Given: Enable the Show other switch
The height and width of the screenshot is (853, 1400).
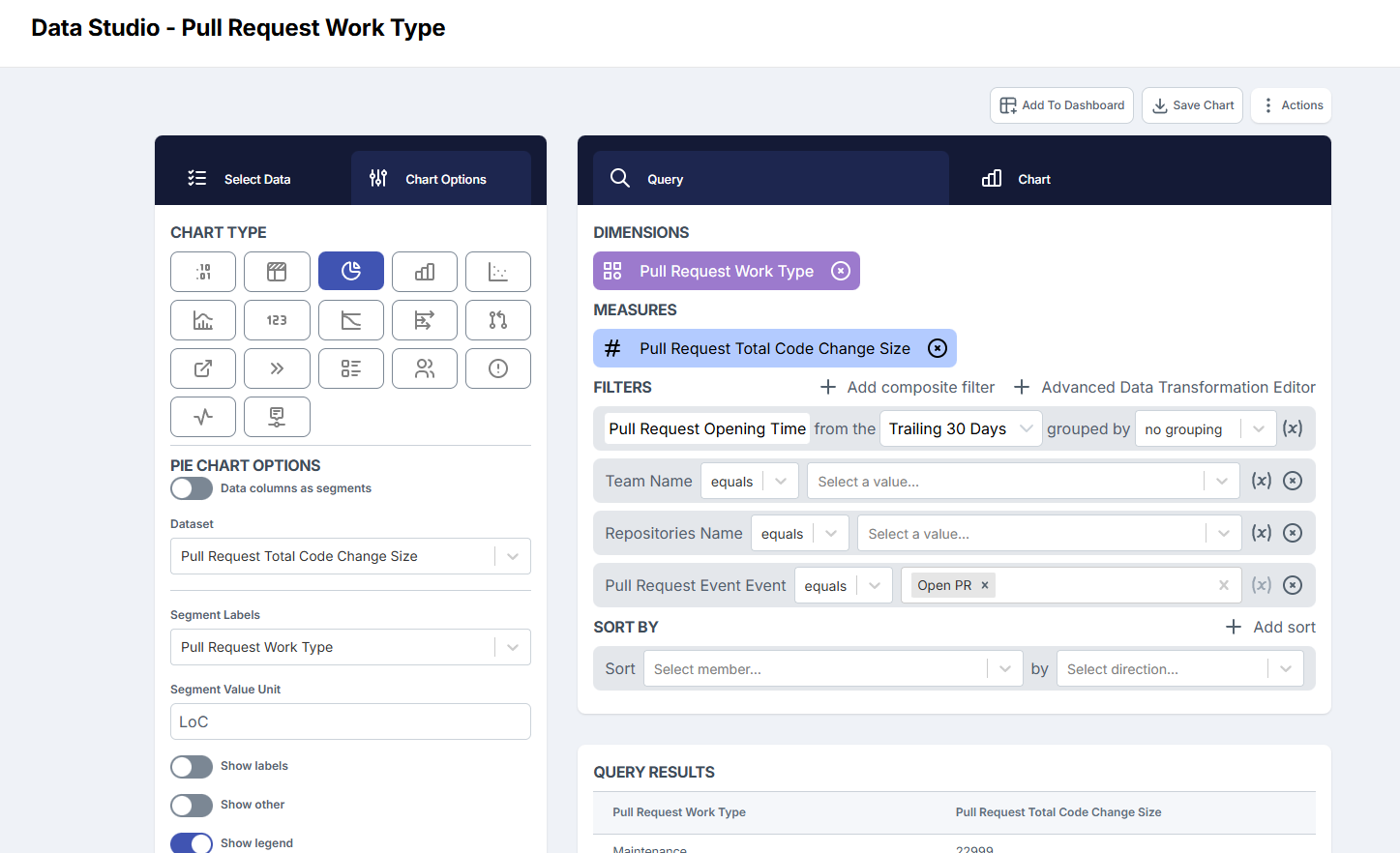Looking at the screenshot, I should coord(192,806).
